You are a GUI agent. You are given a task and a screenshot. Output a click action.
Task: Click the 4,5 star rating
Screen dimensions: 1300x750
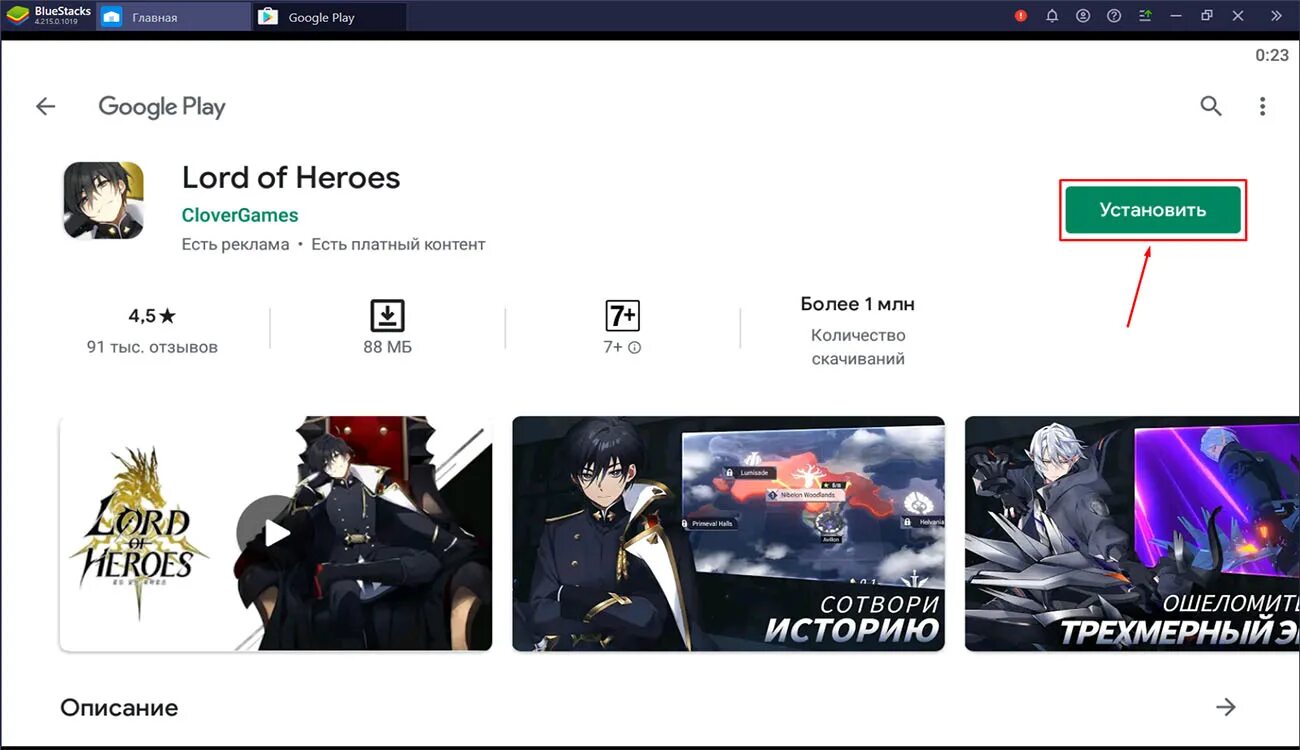(152, 316)
